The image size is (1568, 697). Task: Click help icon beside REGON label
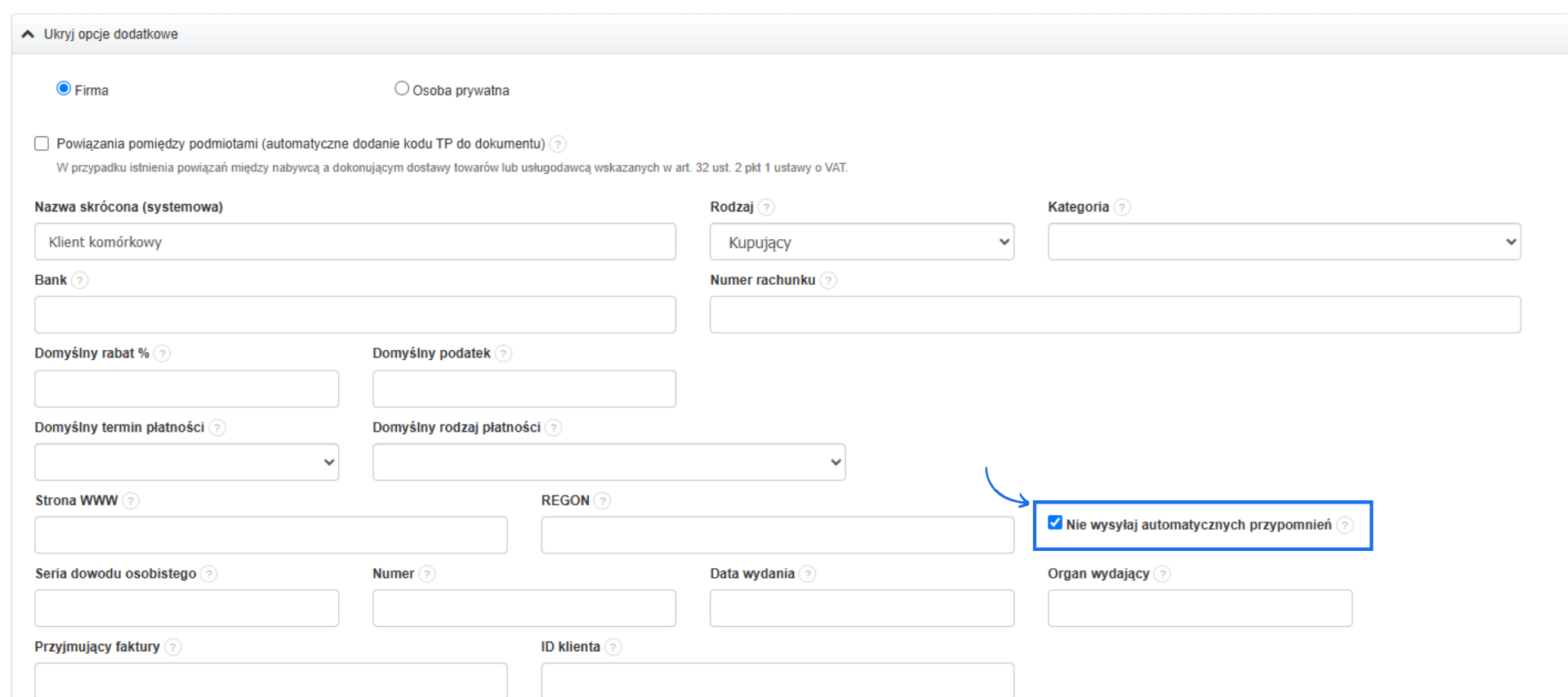[x=602, y=501]
